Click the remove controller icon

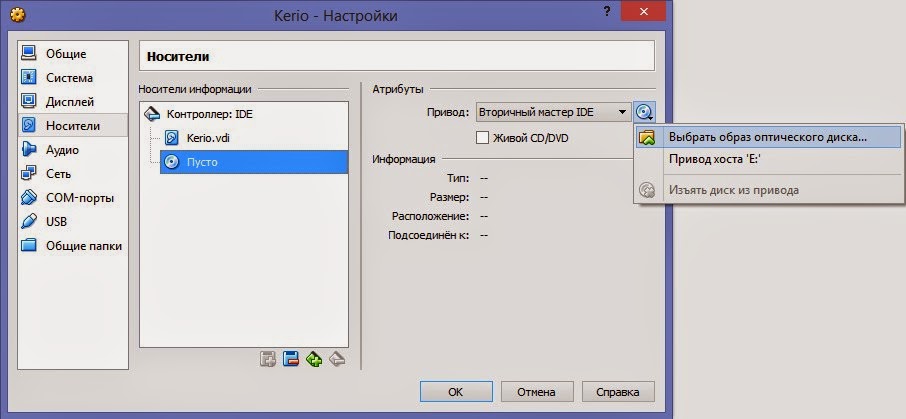point(337,359)
